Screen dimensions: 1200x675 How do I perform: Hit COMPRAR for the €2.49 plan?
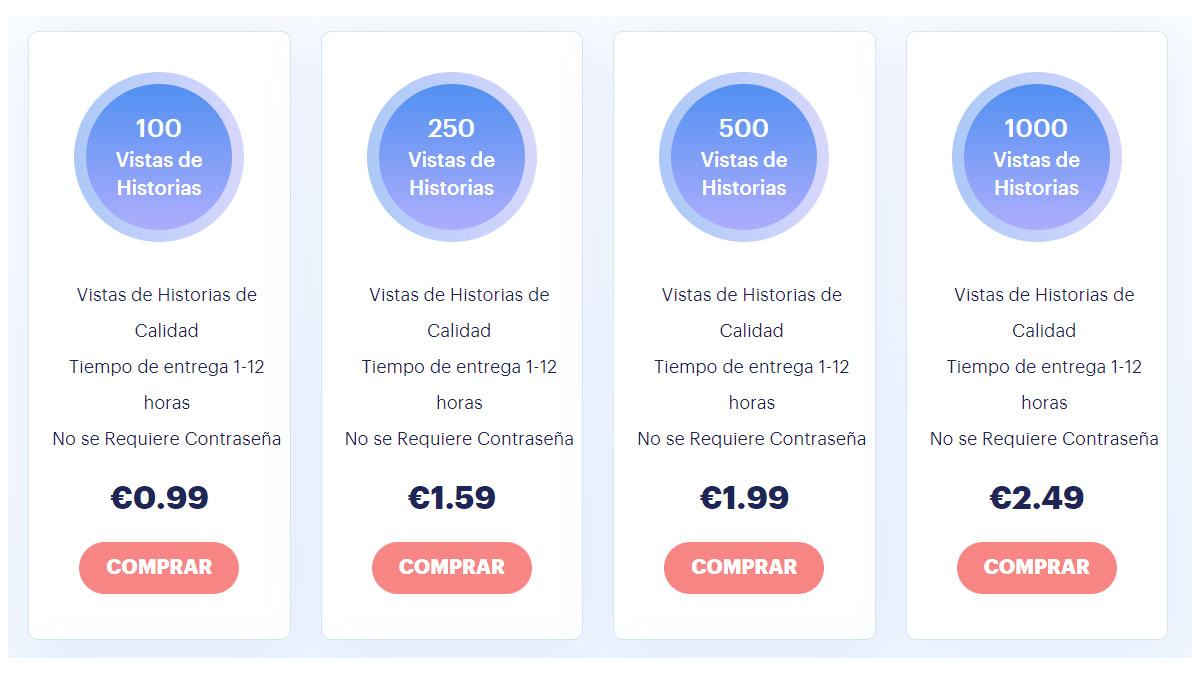click(x=1036, y=567)
